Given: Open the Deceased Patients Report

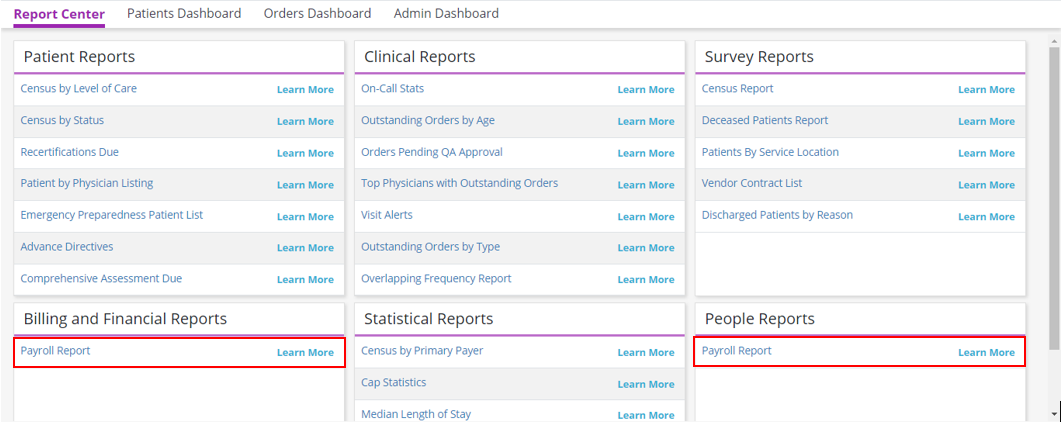Looking at the screenshot, I should click(765, 120).
